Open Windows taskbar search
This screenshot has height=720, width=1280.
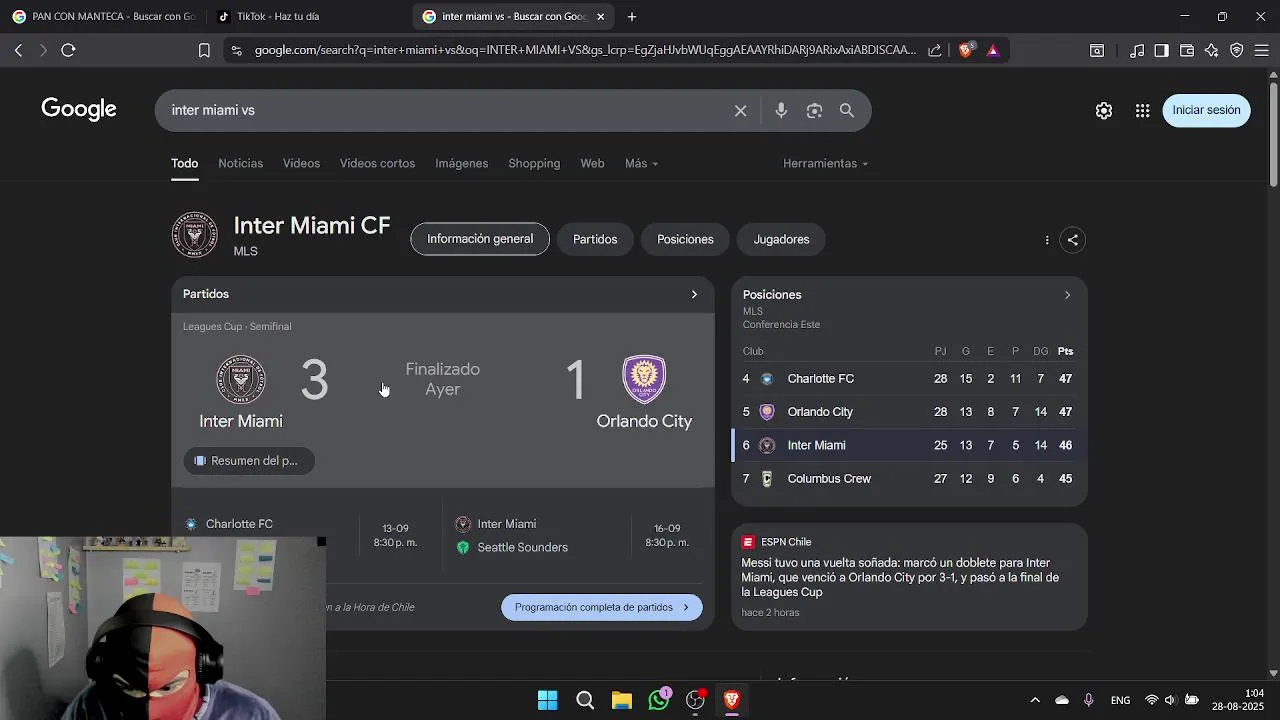tap(585, 700)
